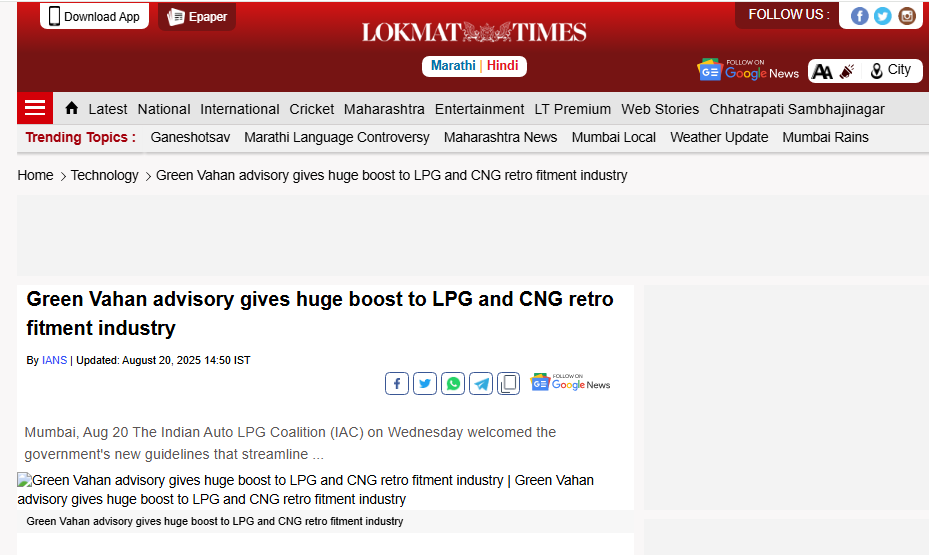Open the LT Premium tab

click(x=572, y=109)
